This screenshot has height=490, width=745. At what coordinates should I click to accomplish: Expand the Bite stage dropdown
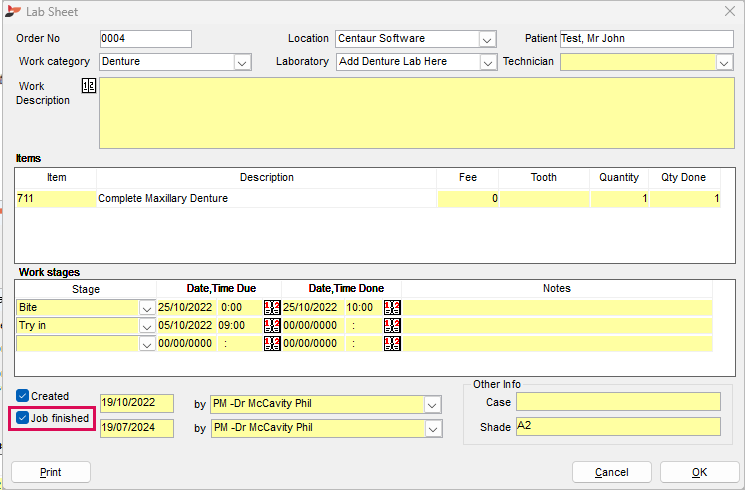[x=147, y=308]
